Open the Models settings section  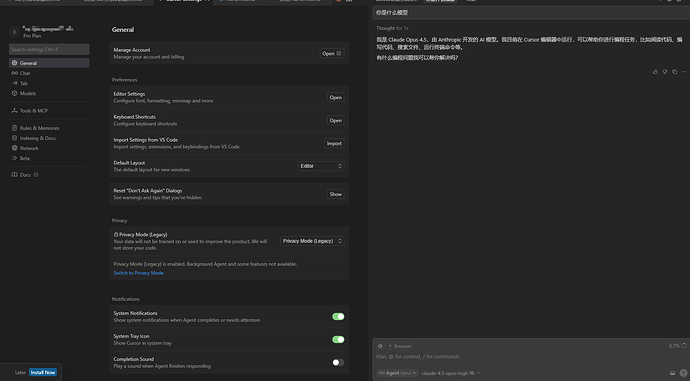(x=49, y=93)
